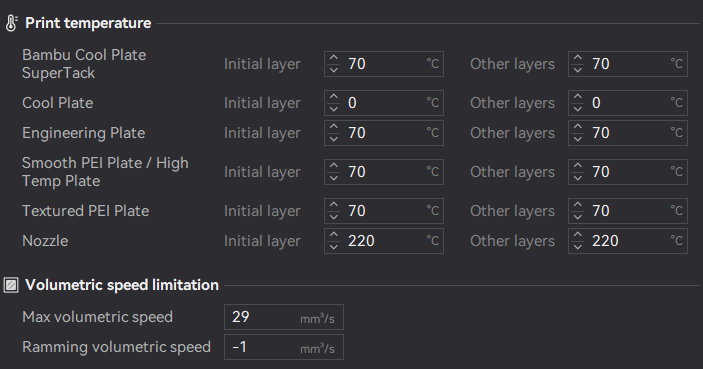Edit Bambu Cool Plate SuperTack other layers value
The image size is (703, 369).
[x=628, y=64]
